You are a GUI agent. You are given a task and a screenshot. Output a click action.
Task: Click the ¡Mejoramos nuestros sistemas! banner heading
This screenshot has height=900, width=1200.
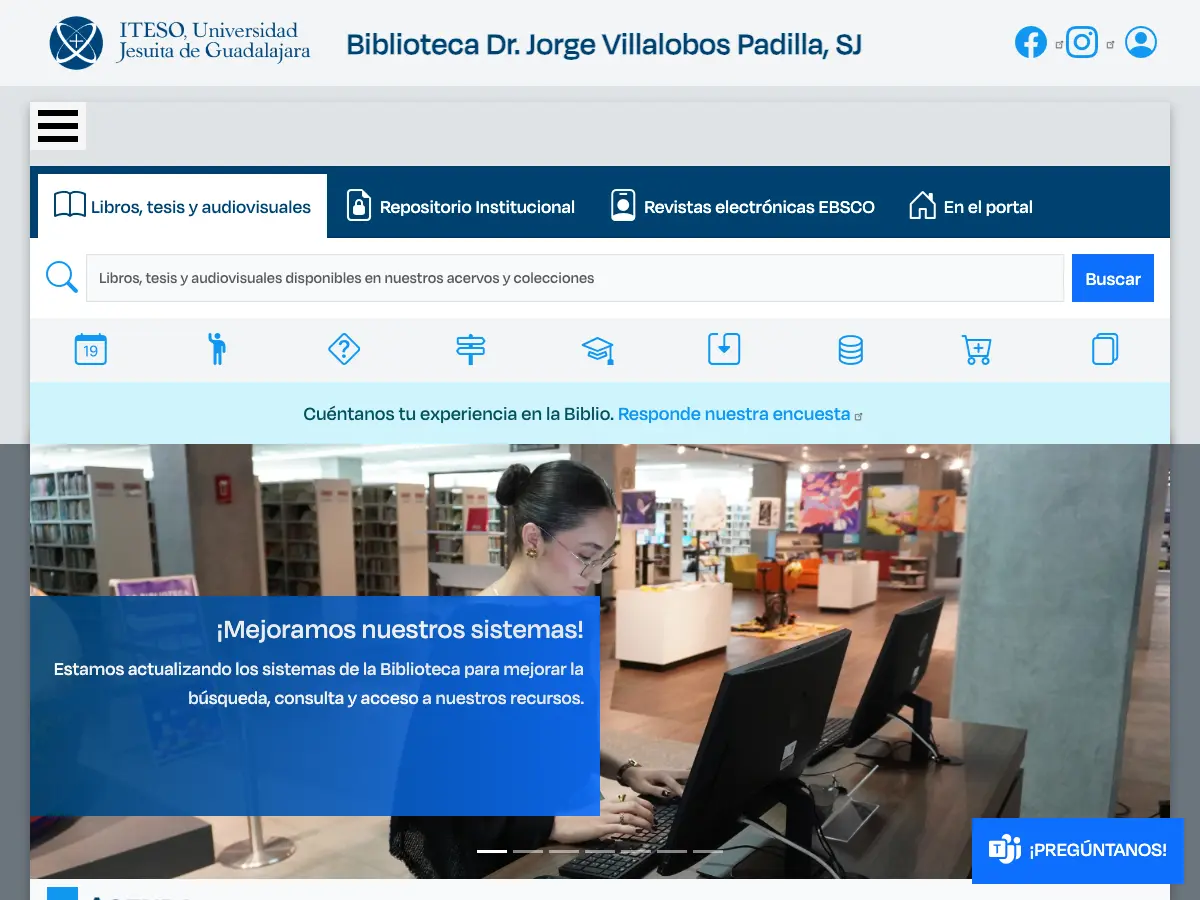[400, 630]
